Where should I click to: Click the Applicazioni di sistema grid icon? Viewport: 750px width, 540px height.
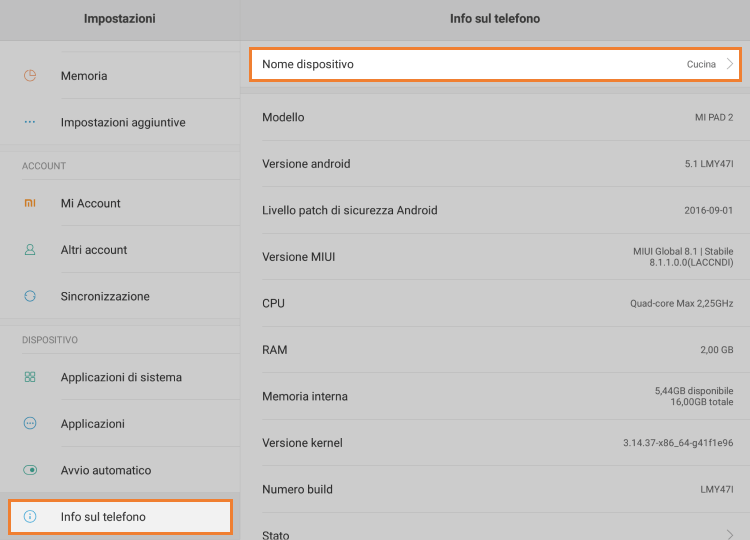(30, 377)
